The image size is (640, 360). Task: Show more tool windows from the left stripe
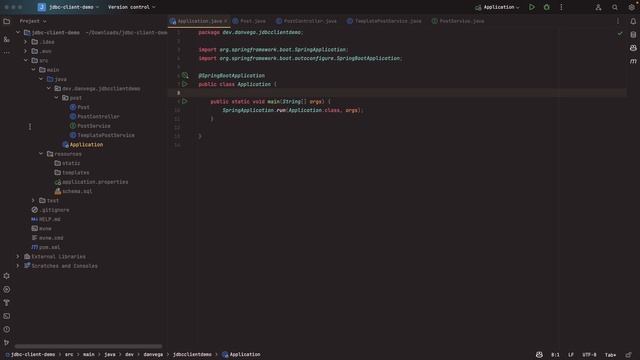click(x=7, y=52)
